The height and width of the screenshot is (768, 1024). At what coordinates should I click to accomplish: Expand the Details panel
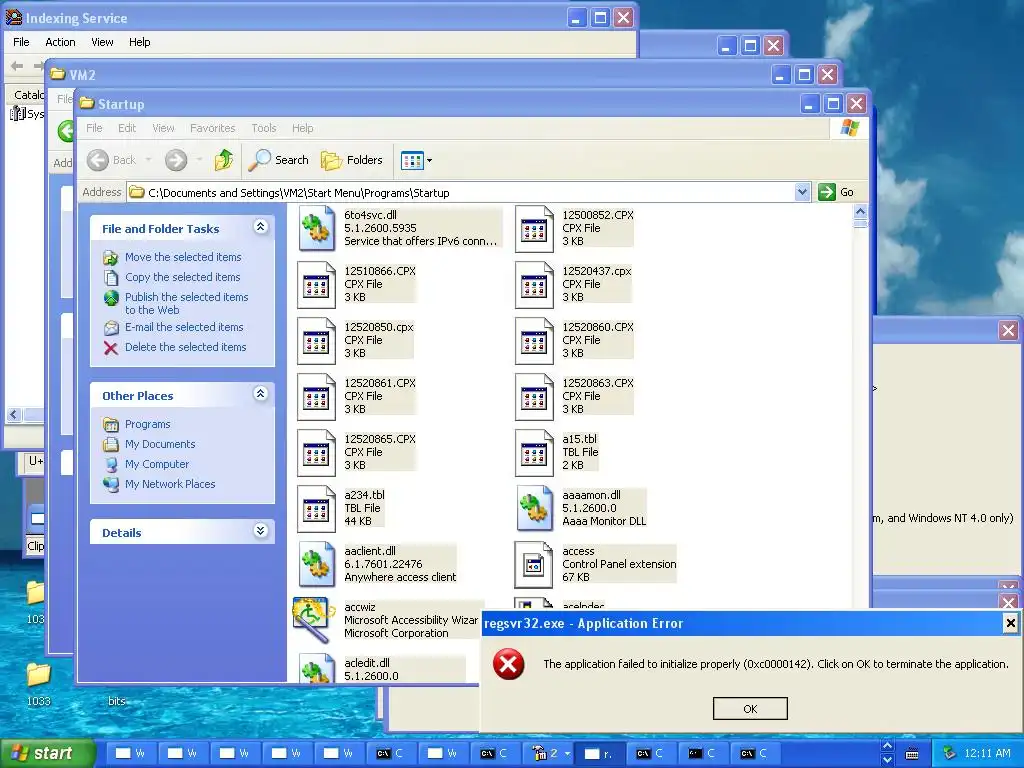260,530
